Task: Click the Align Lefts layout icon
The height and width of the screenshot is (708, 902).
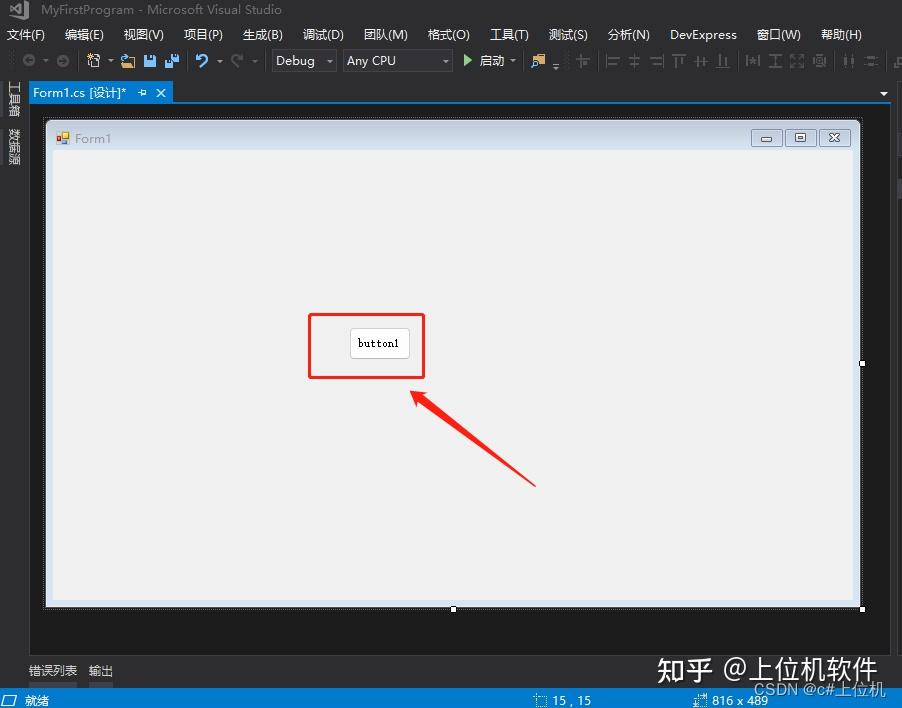Action: pyautogui.click(x=613, y=60)
